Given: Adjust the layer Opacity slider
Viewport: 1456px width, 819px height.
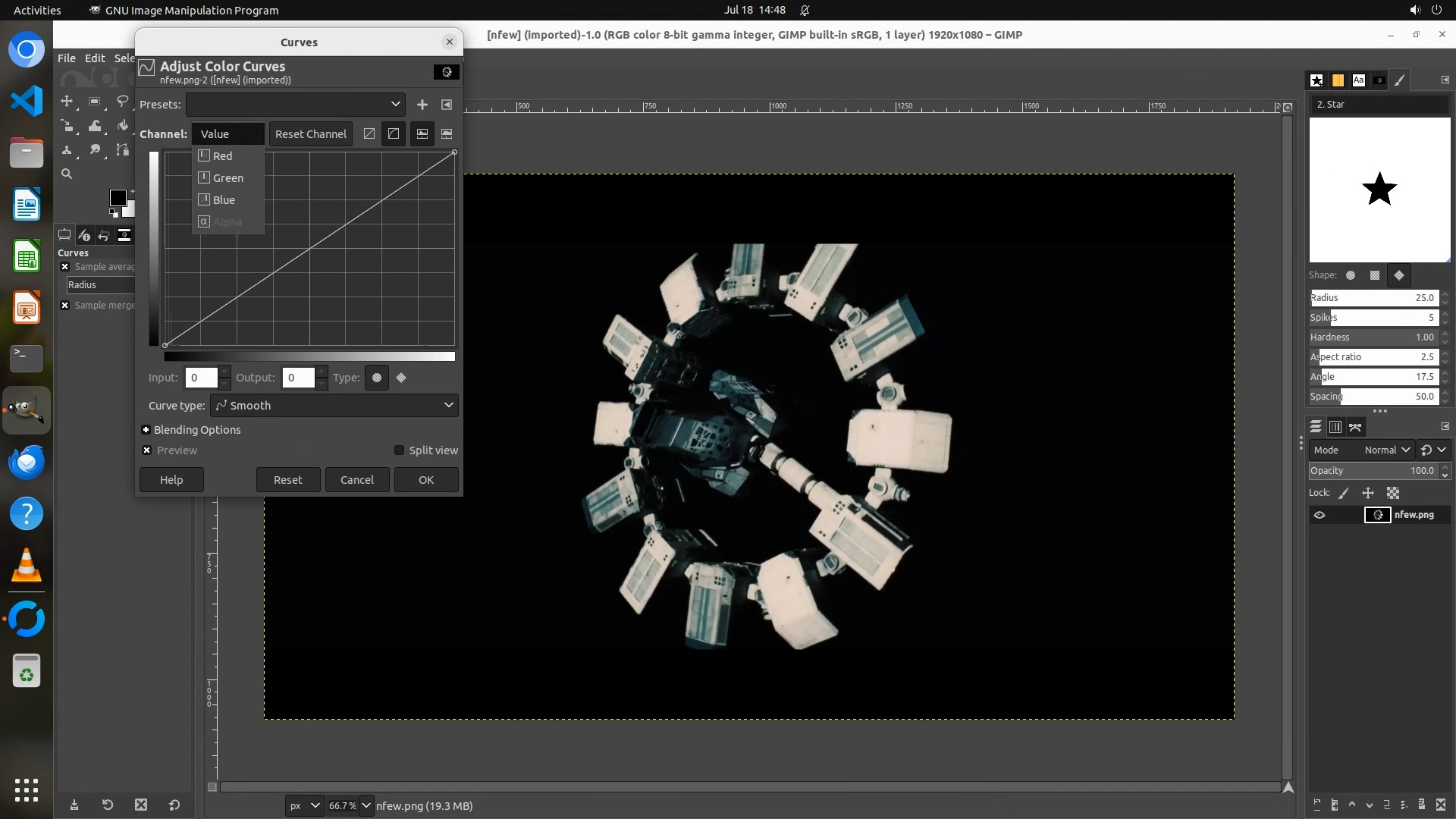Looking at the screenshot, I should tap(1373, 471).
